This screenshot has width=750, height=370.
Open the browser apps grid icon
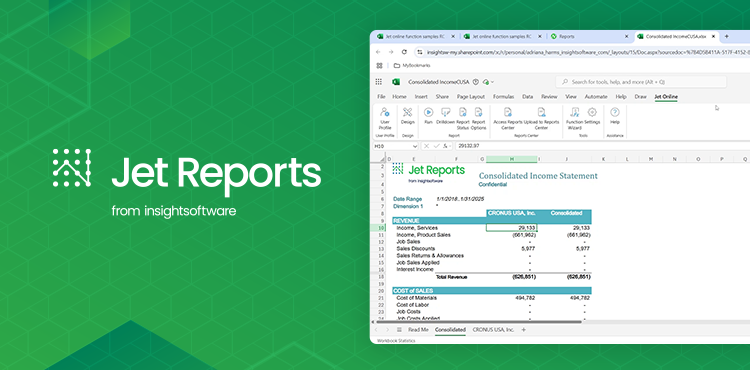[x=379, y=65]
